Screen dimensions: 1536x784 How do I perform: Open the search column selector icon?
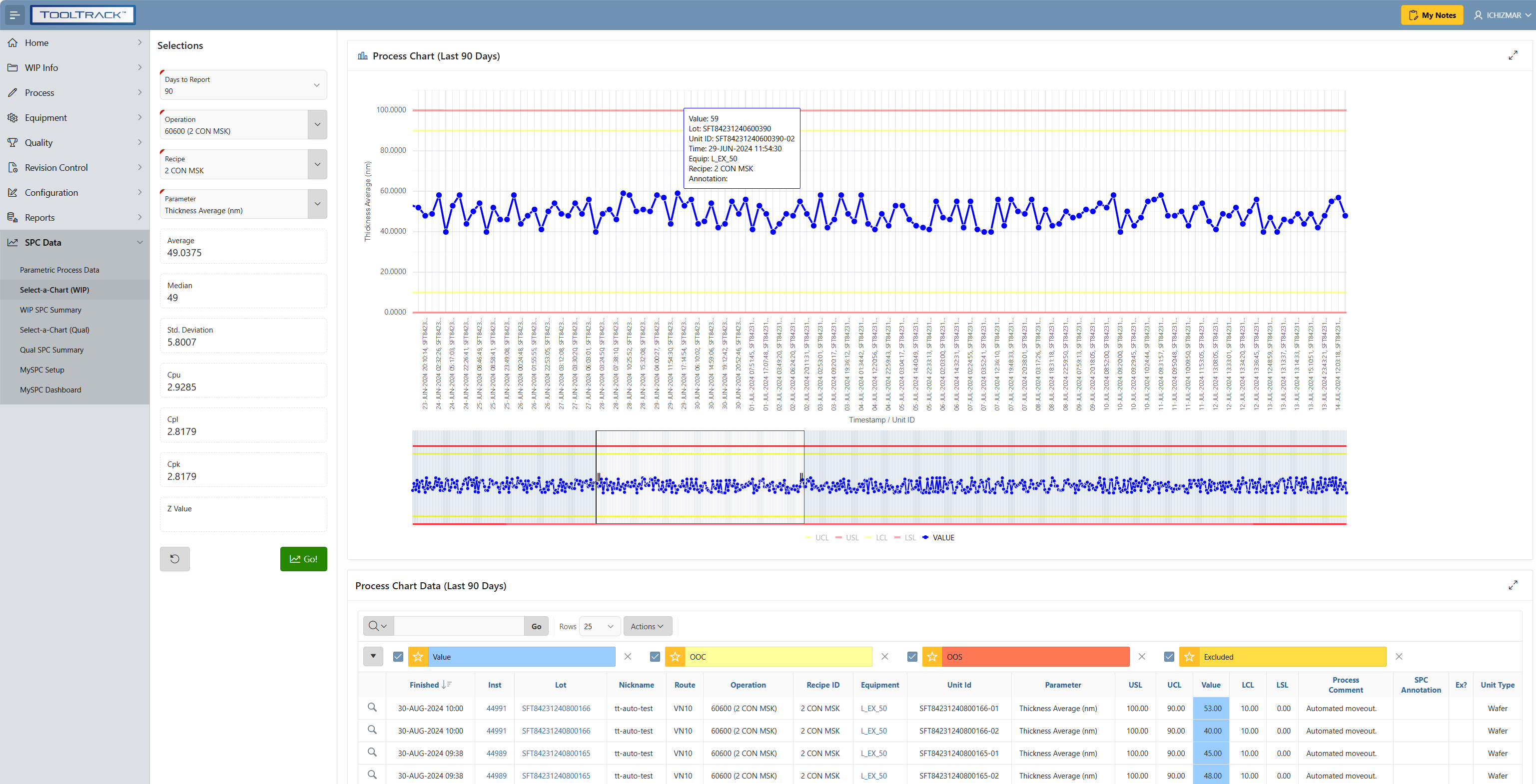pos(378,626)
